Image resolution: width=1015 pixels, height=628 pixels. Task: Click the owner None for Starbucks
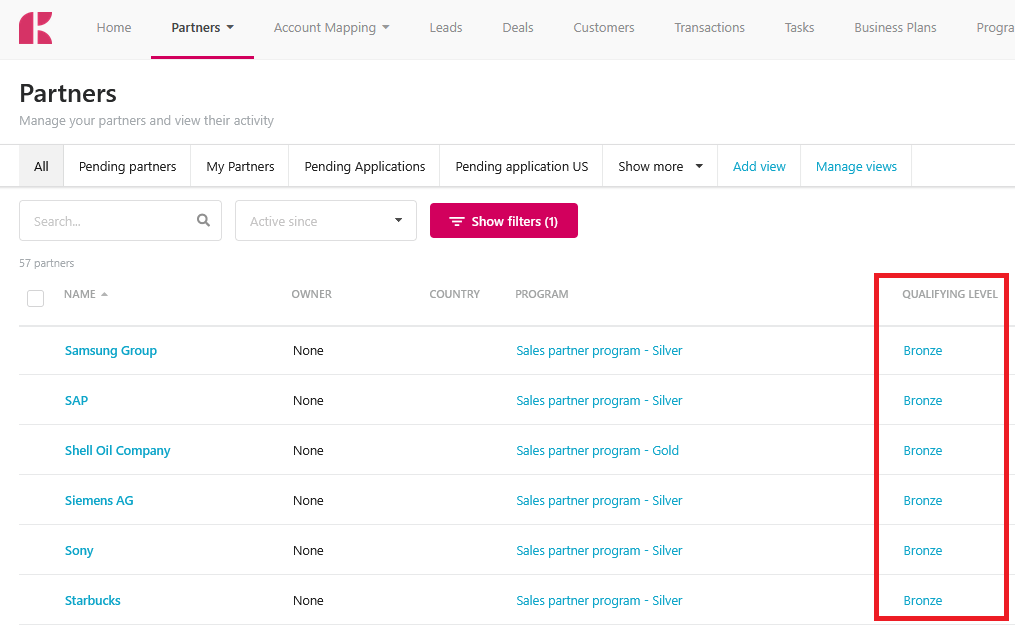tap(308, 600)
